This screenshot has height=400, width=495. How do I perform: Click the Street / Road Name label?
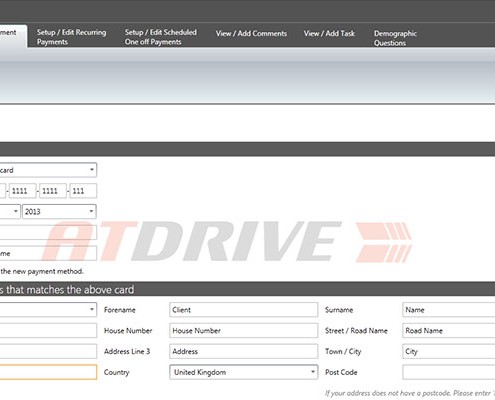[356, 331]
